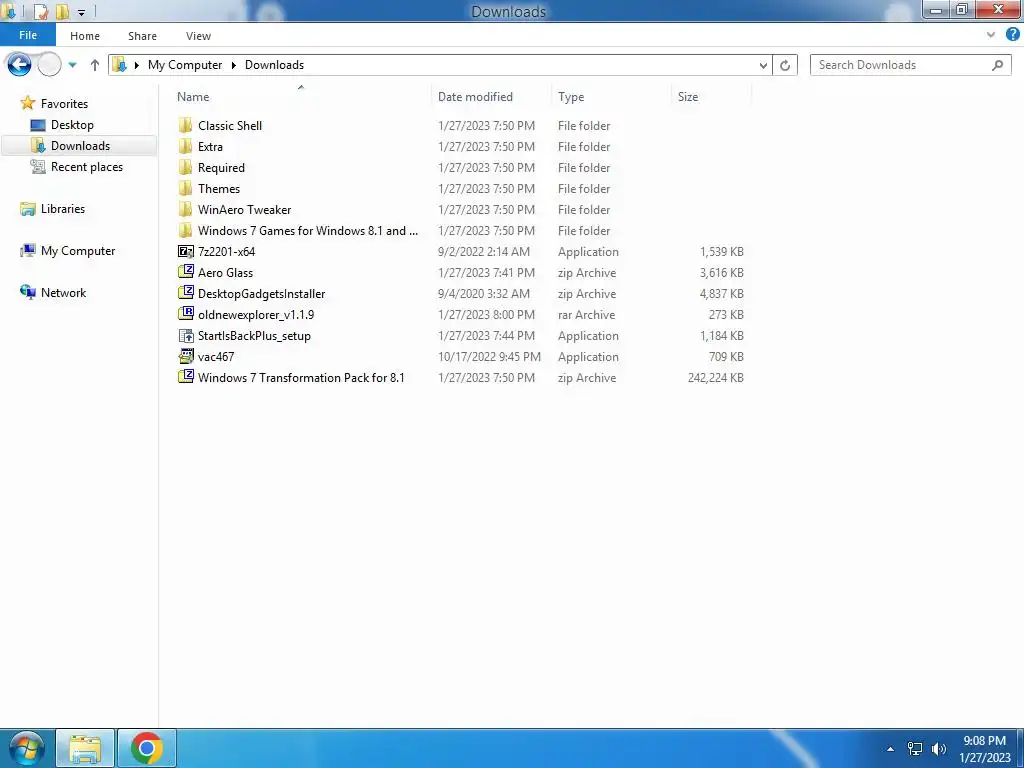
Task: Focus the Search Downloads field
Action: click(910, 65)
